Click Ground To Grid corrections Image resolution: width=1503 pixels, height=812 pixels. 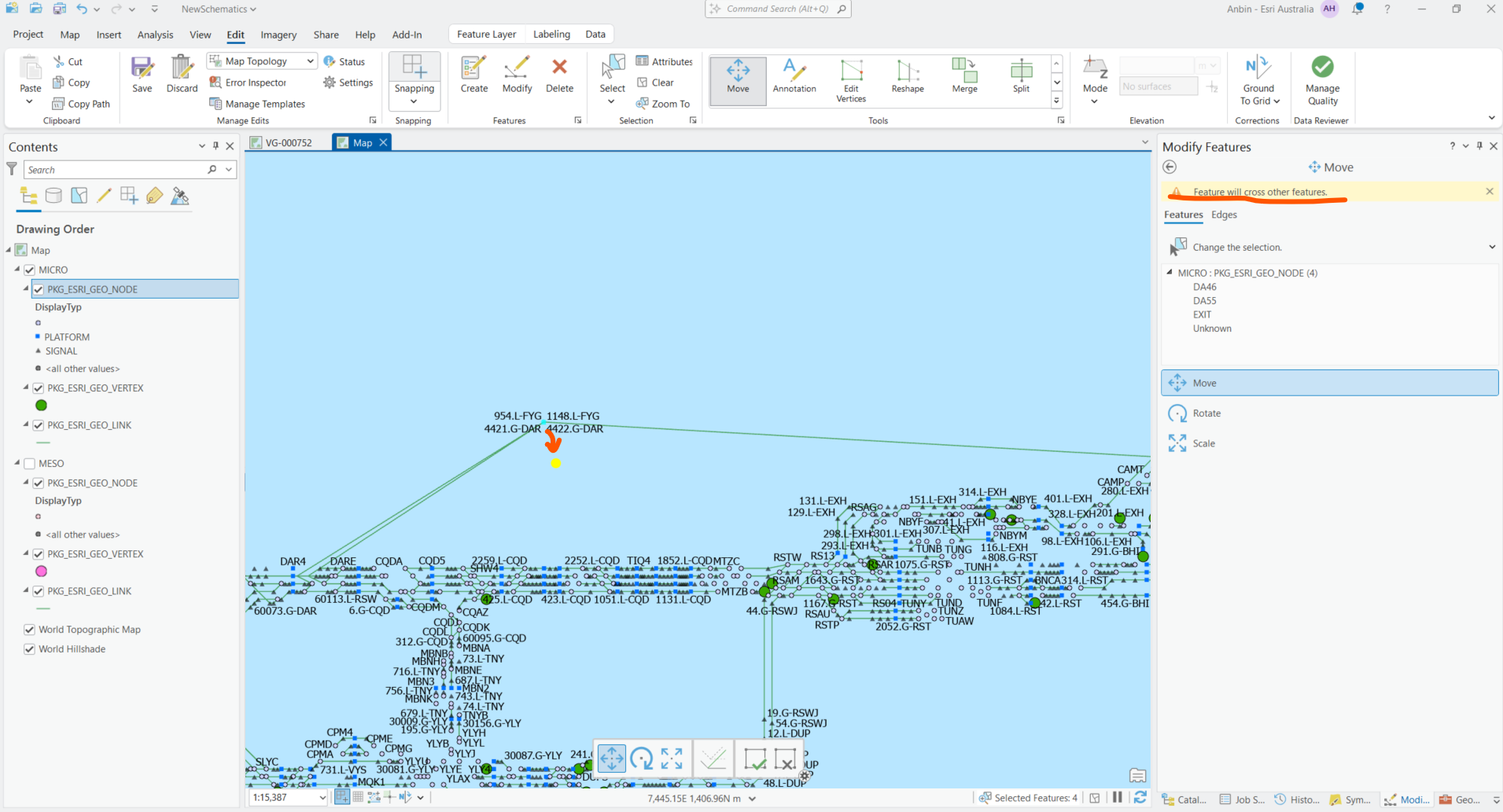tap(1258, 80)
